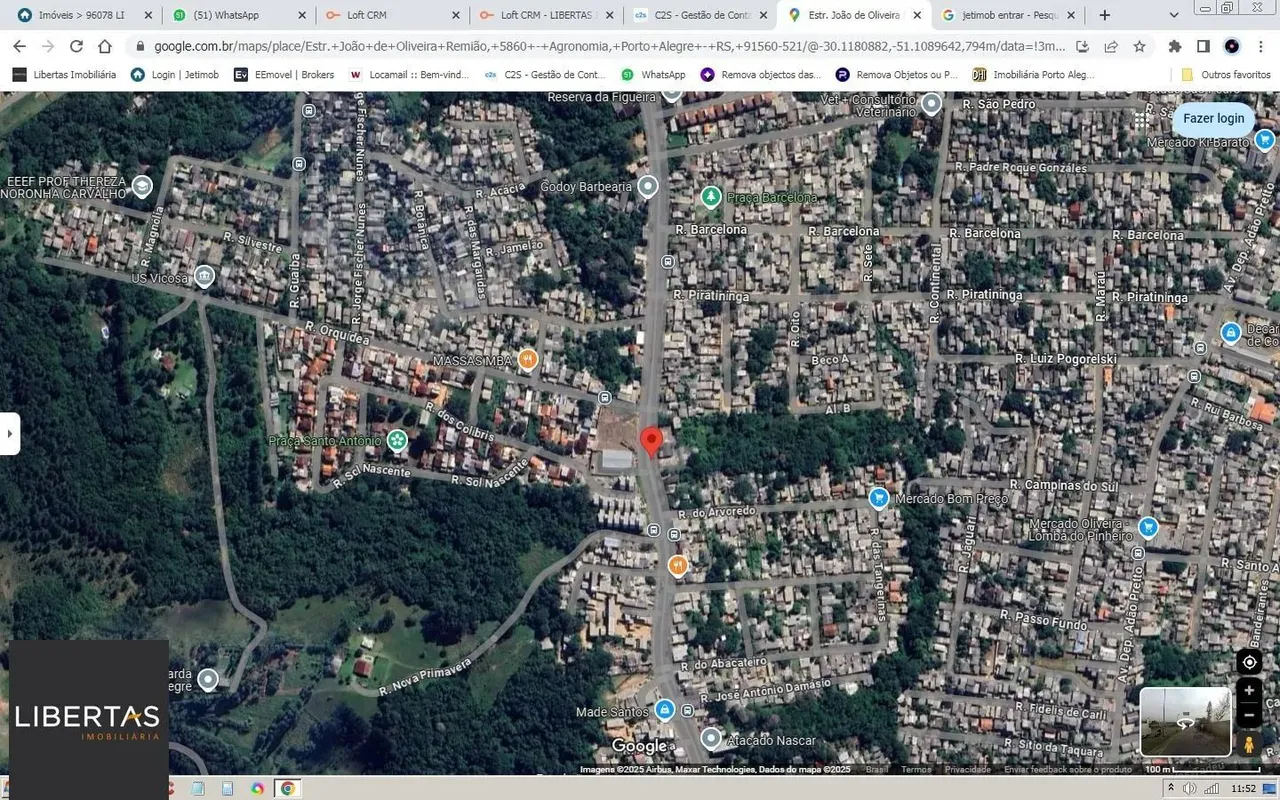Viewport: 1280px width, 800px height.
Task: Go back to previous page
Action: coord(19,46)
